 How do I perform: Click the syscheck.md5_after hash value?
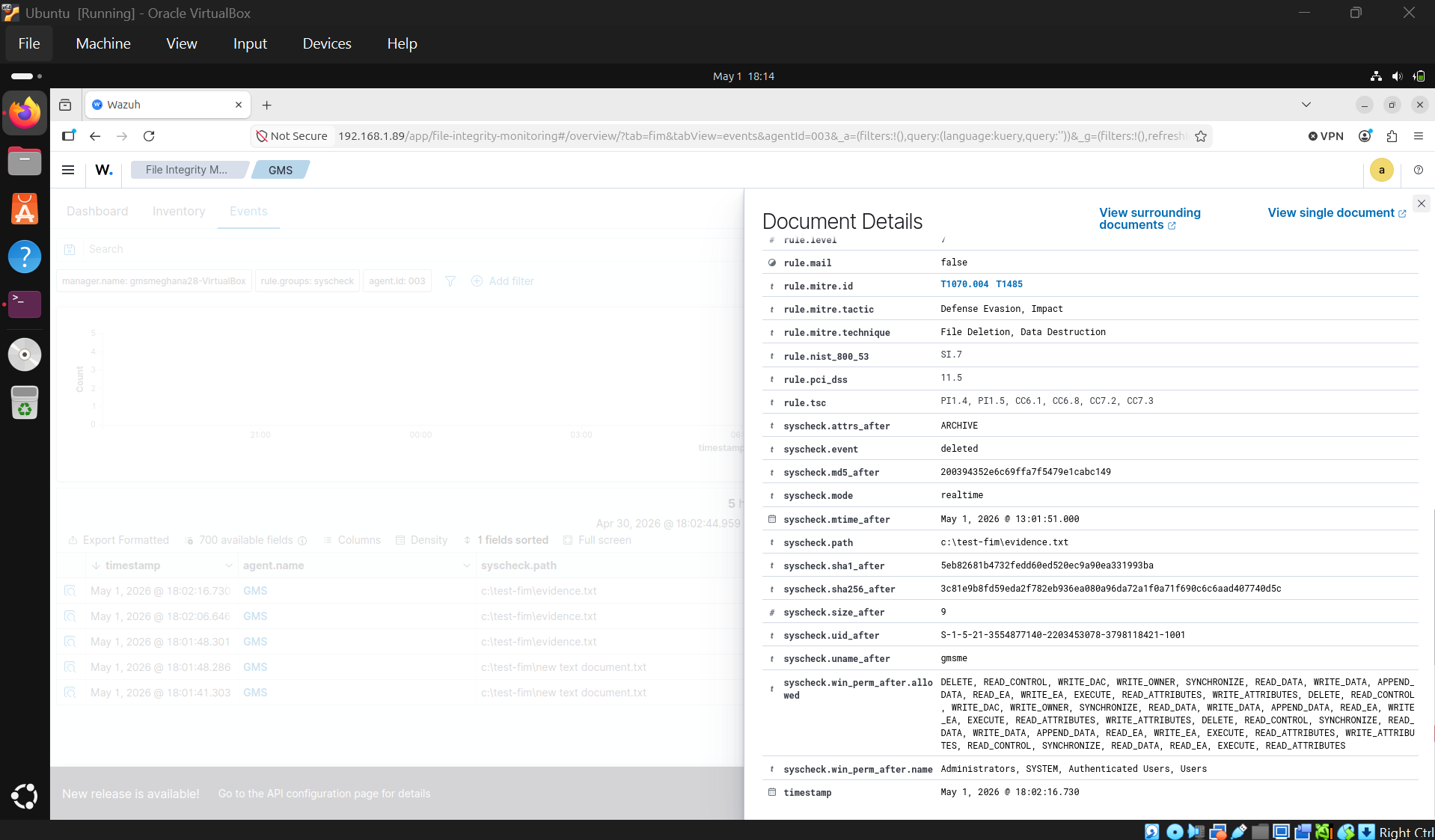(x=1025, y=472)
